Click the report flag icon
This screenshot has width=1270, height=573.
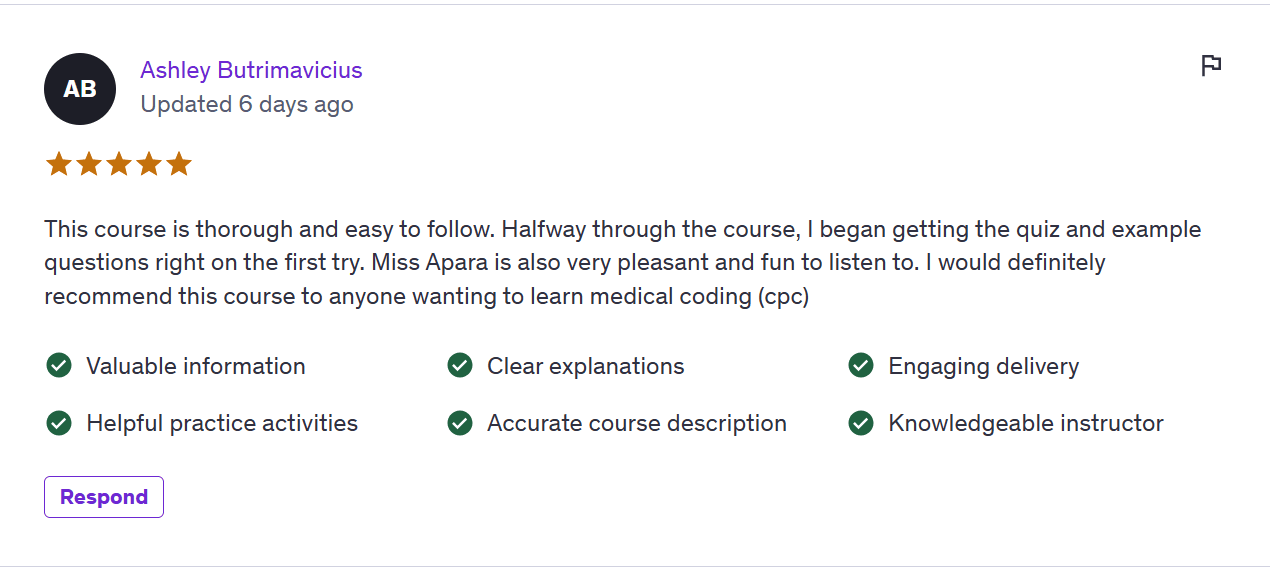(x=1211, y=66)
